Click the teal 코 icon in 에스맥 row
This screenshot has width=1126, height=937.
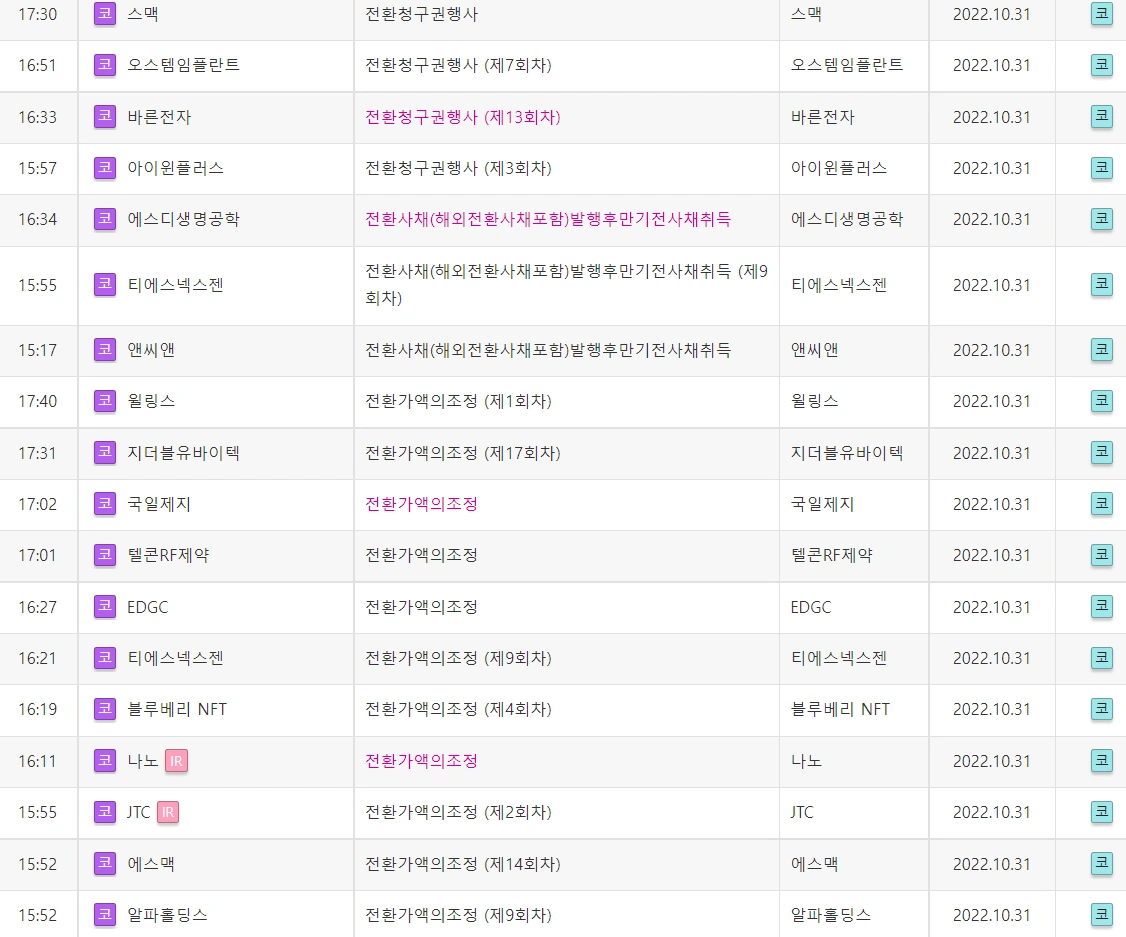pos(1102,863)
